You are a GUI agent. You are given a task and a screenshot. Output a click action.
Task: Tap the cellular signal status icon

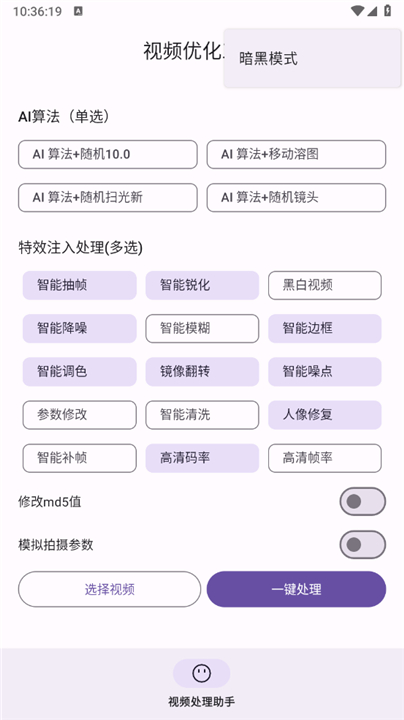point(372,11)
